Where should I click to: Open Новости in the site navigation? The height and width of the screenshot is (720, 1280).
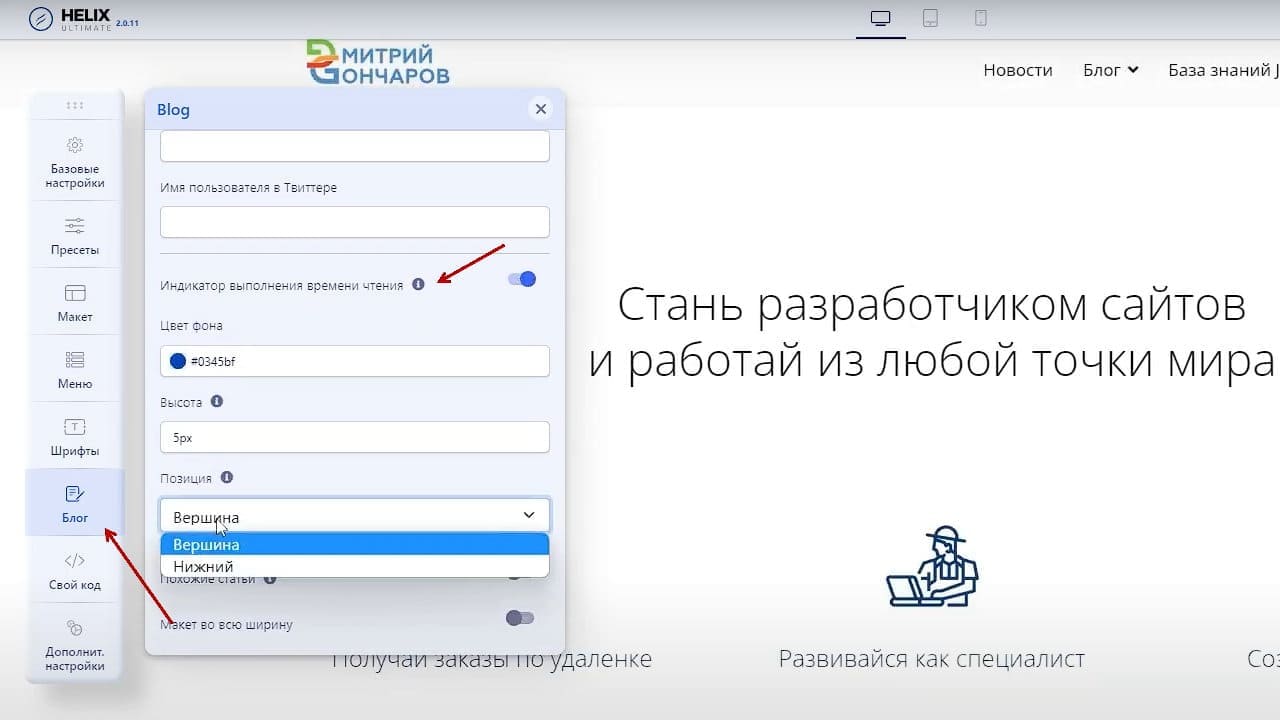coord(1018,70)
